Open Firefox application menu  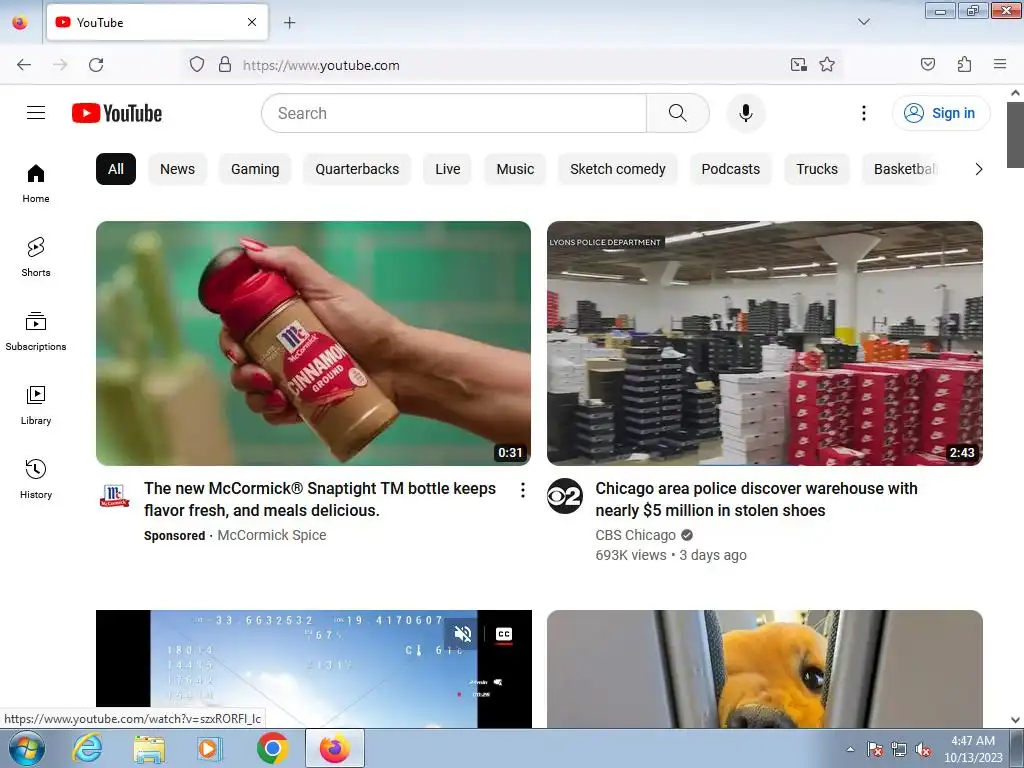(1000, 65)
